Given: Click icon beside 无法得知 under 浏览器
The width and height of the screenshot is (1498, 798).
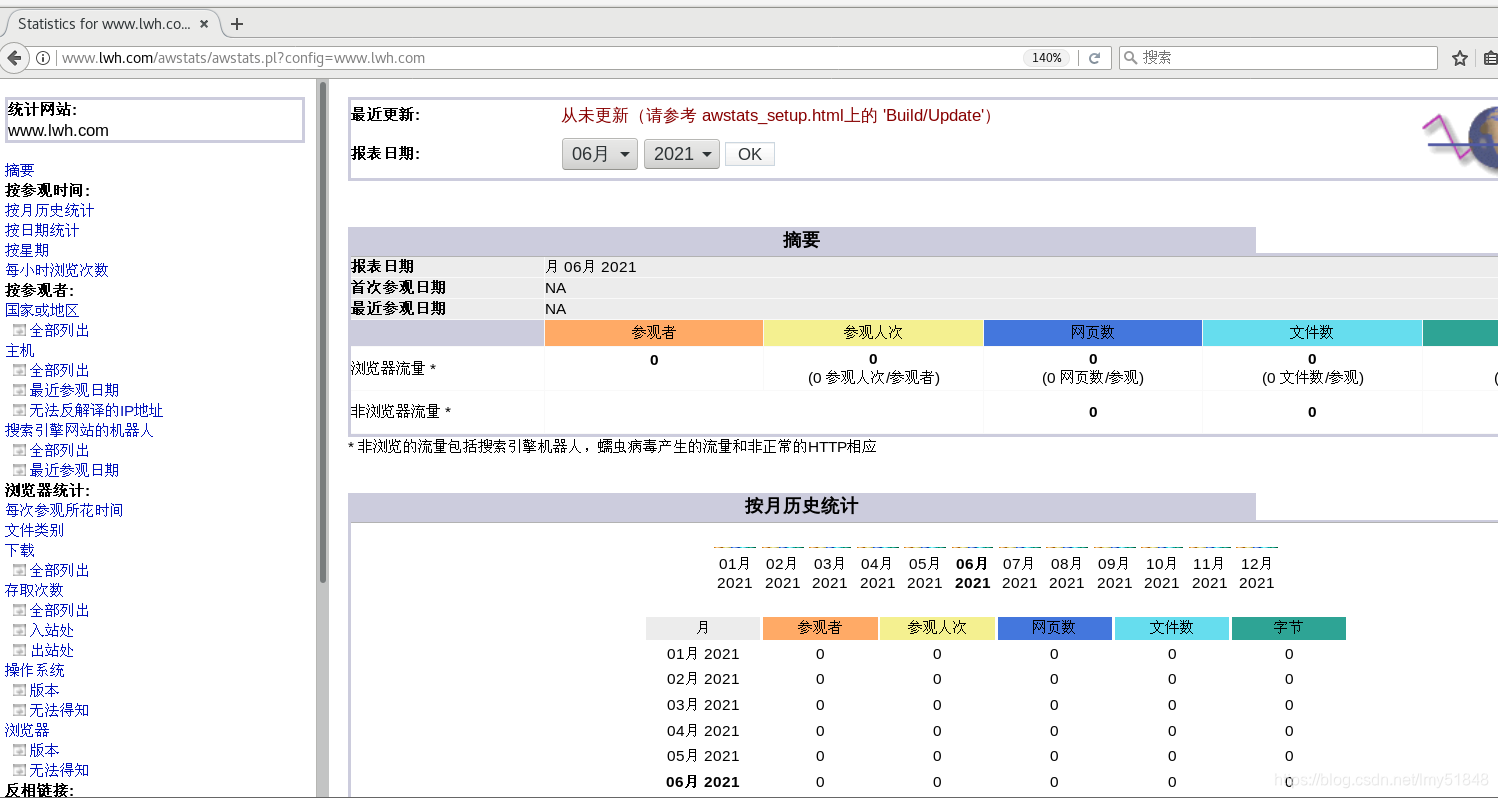Looking at the screenshot, I should pyautogui.click(x=19, y=770).
